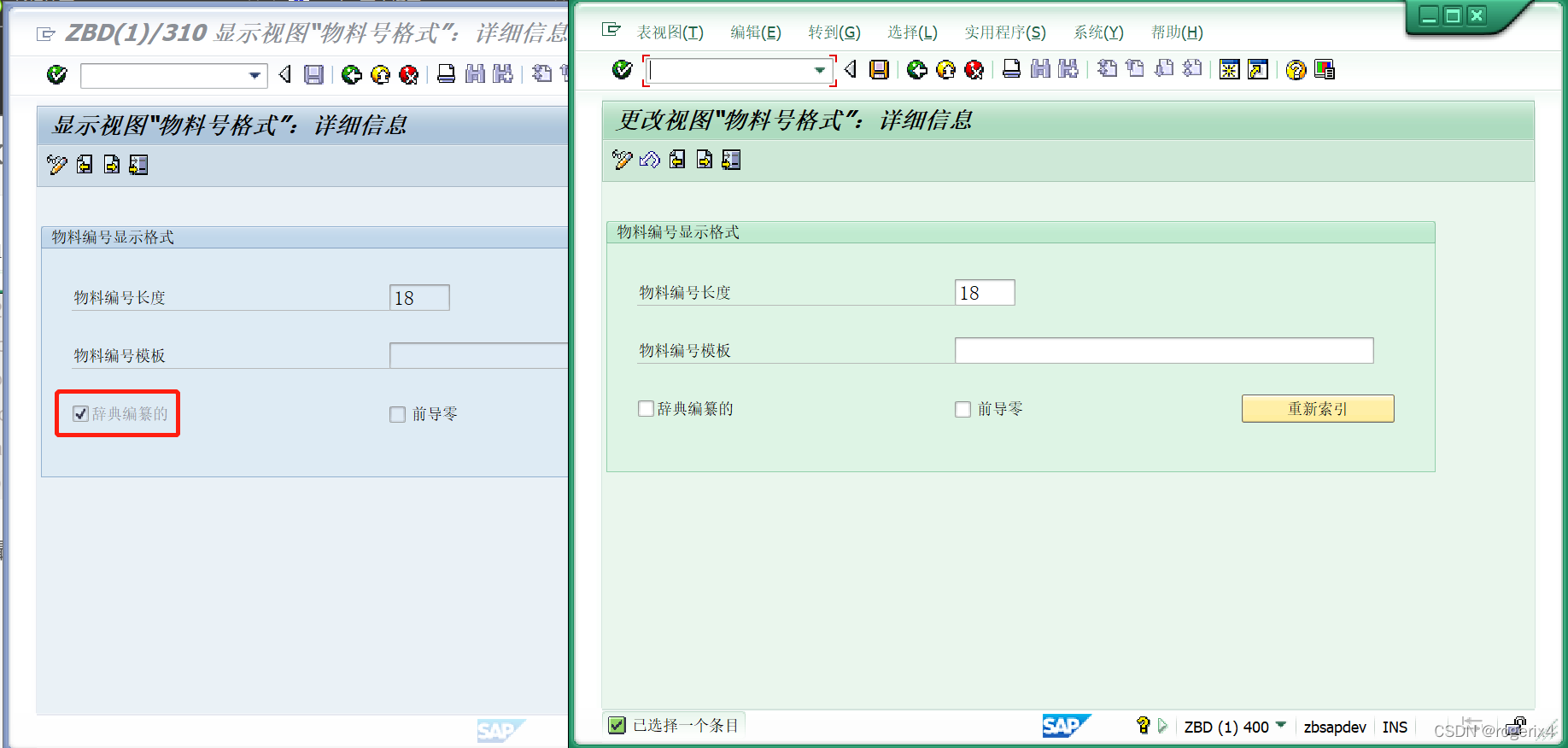1568x748 pixels.
Task: Open 表视图(T) menu
Action: pos(670,32)
